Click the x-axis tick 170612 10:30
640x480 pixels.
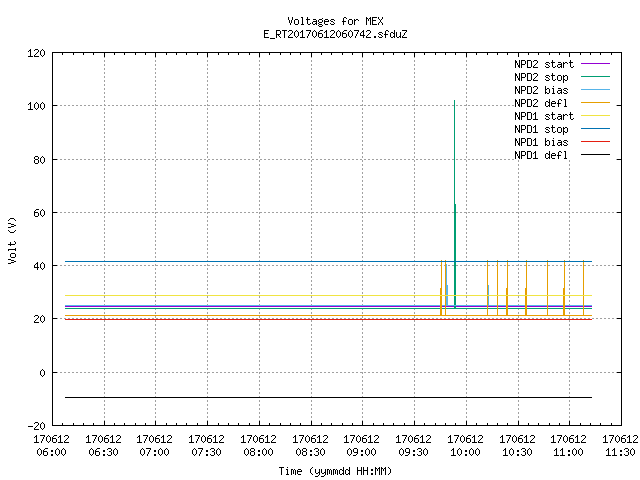coord(517,446)
